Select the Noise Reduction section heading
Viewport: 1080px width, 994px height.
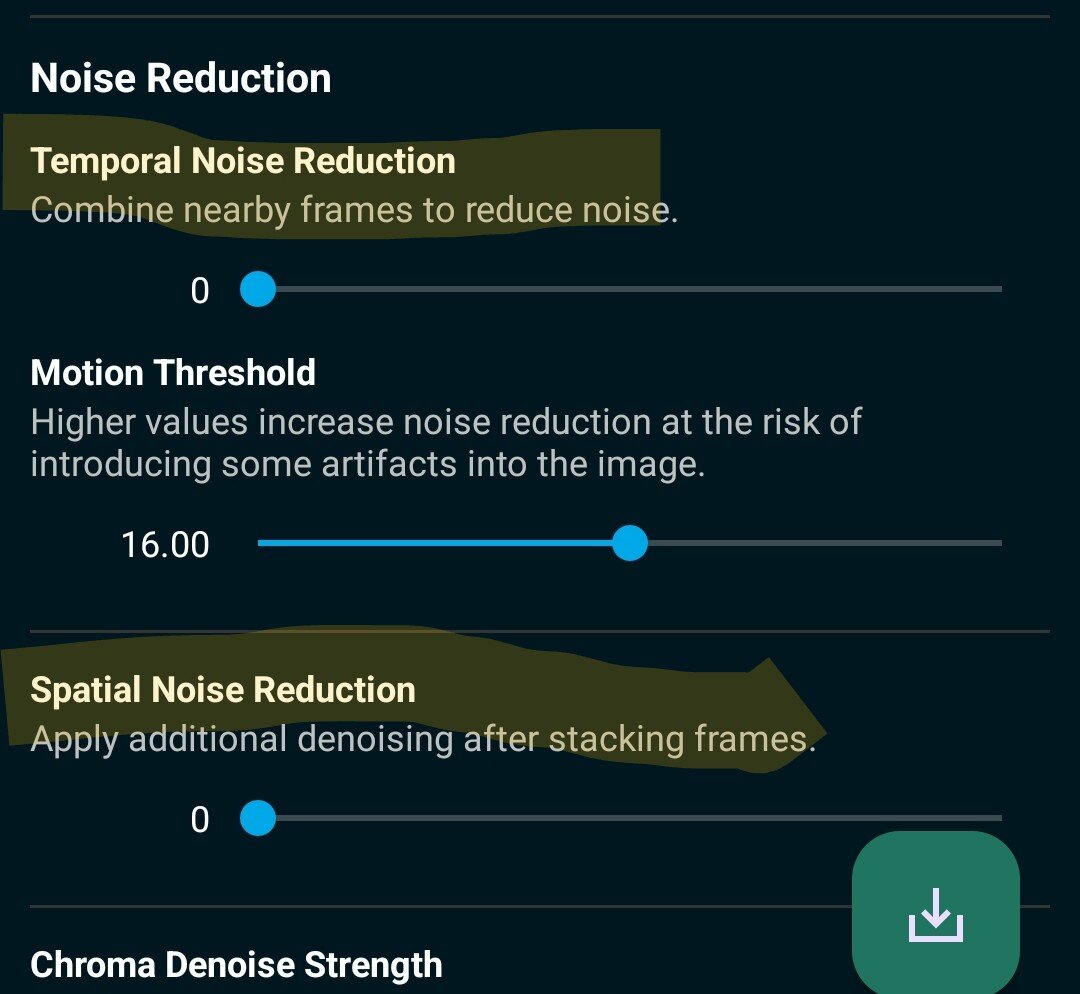click(181, 78)
